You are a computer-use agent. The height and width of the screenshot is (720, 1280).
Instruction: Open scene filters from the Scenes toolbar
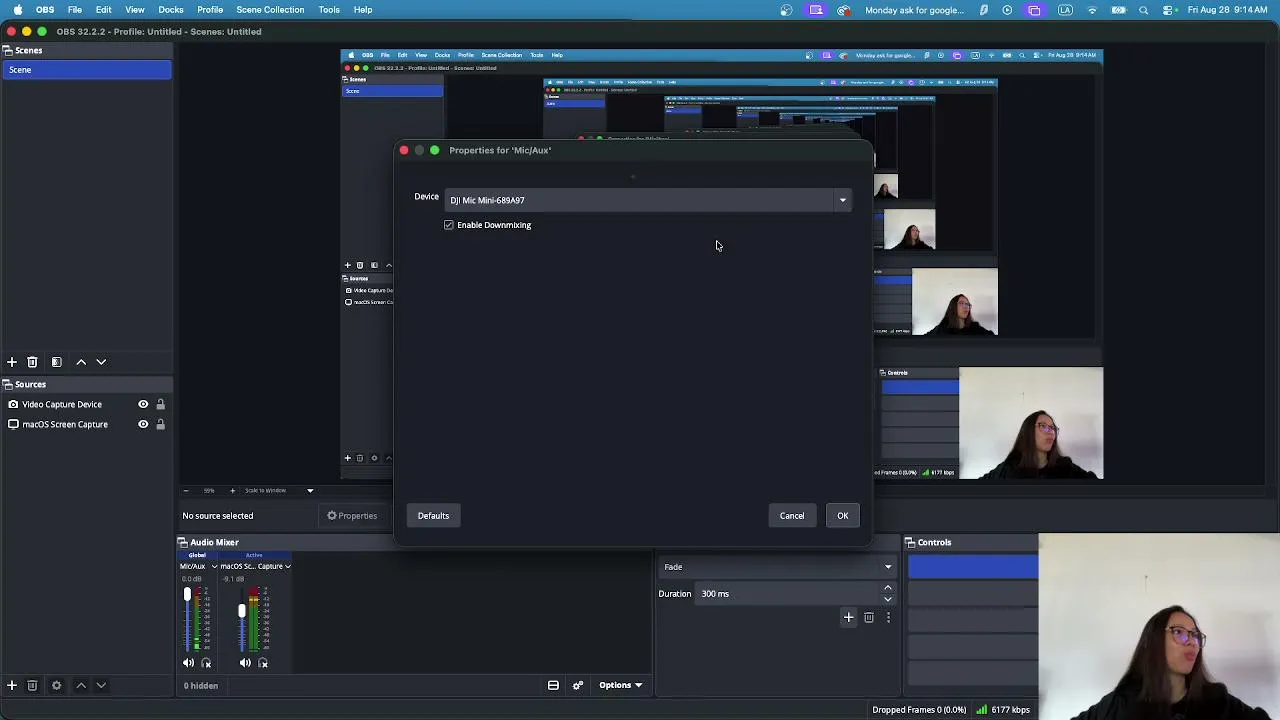point(56,362)
